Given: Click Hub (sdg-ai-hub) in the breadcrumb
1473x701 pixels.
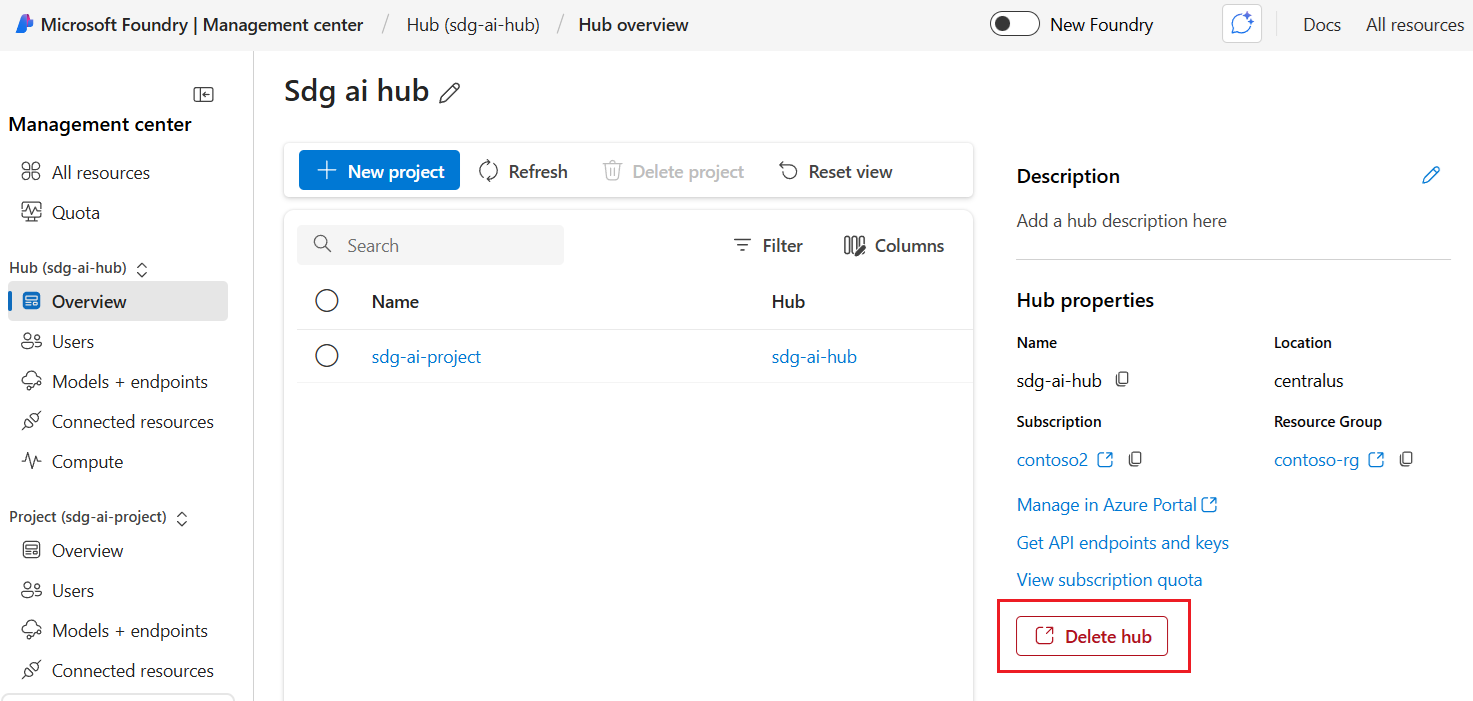Looking at the screenshot, I should coord(473,25).
